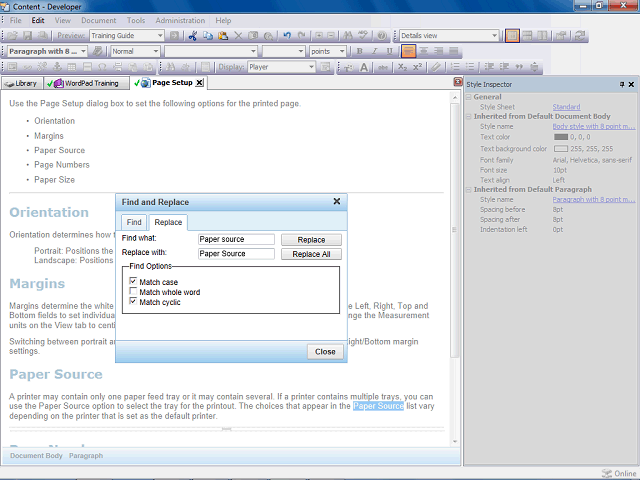
Task: Click the Text color swatch
Action: [x=561, y=137]
